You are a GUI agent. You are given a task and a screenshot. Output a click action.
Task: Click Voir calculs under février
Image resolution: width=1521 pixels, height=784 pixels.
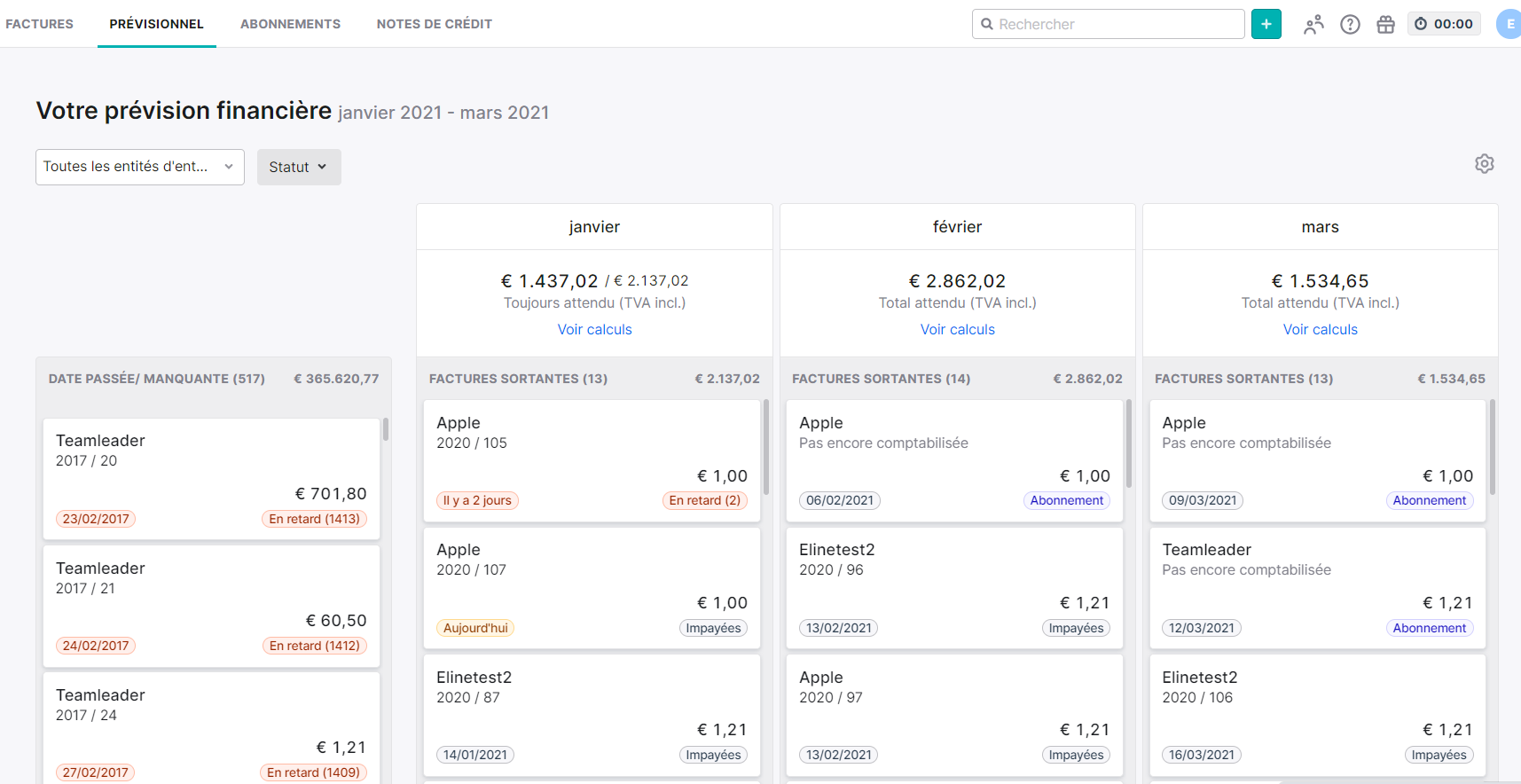pyautogui.click(x=958, y=329)
